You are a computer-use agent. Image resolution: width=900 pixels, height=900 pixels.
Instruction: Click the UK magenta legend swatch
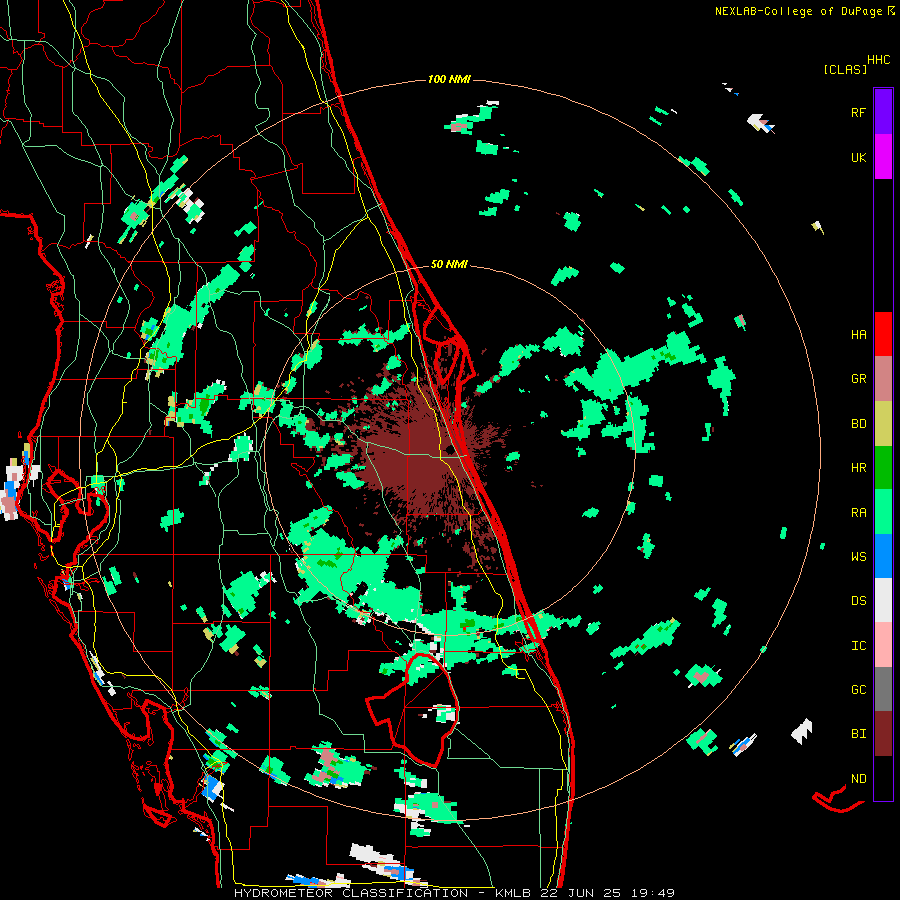[x=883, y=157]
